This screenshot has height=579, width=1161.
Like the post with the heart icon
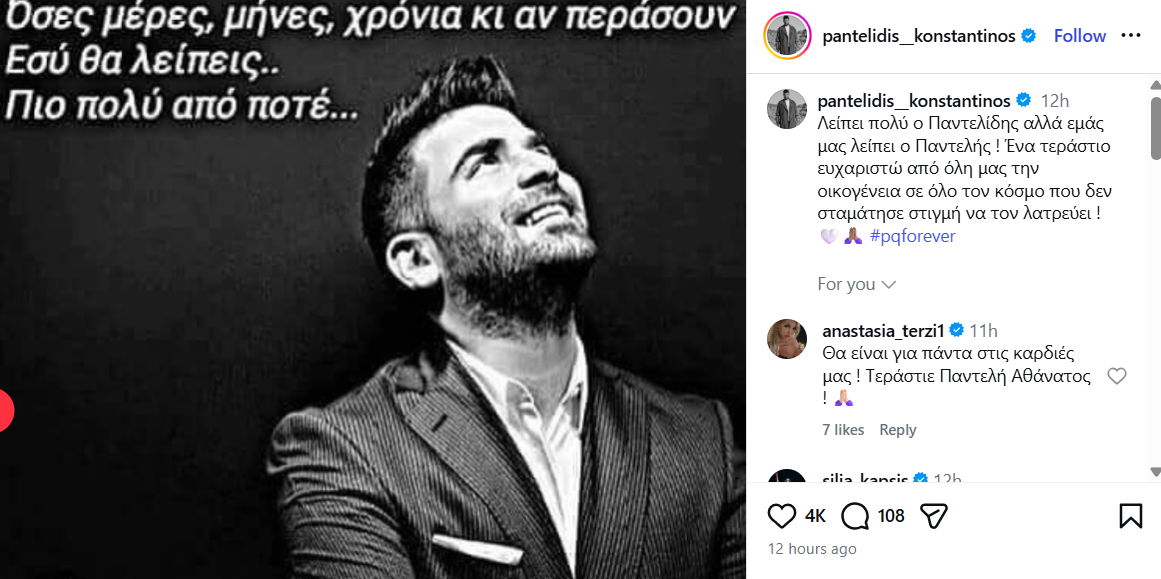782,516
